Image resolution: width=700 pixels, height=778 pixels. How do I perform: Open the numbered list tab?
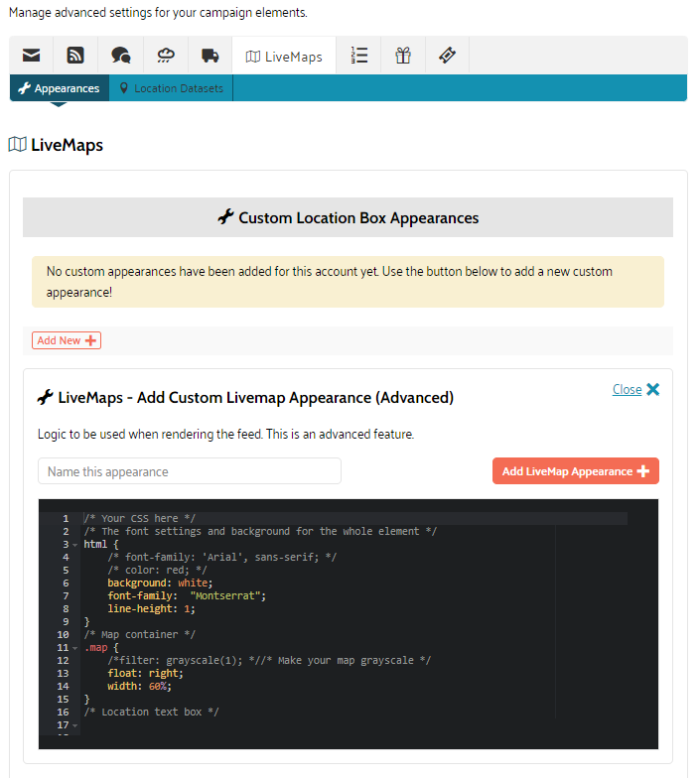coord(359,56)
